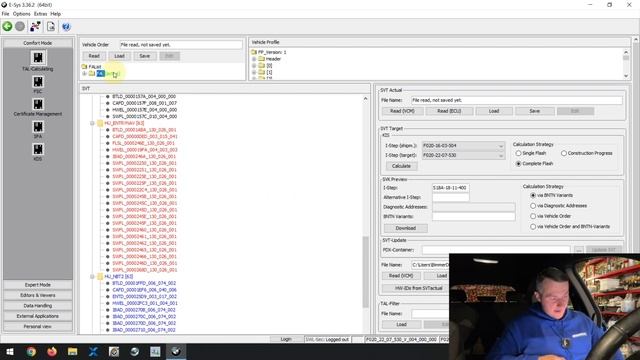Expand the [0] node in Vehicle Profile
Viewport: 640px width, 360px height.
254,65
